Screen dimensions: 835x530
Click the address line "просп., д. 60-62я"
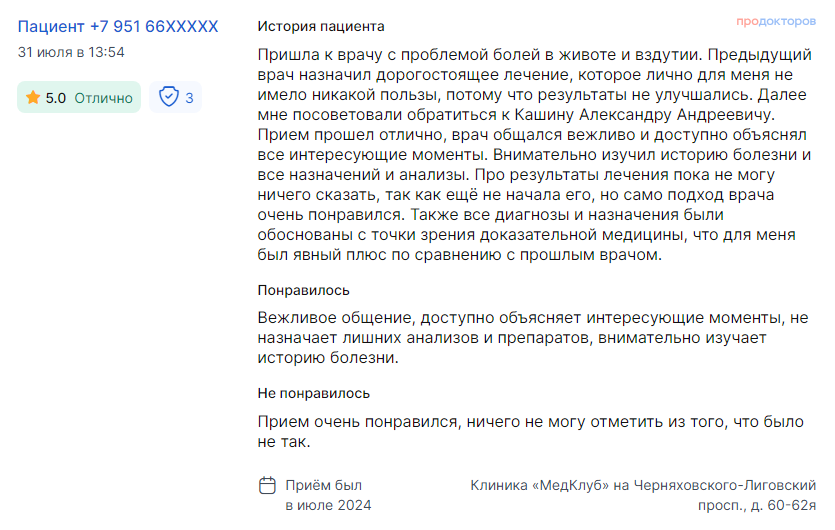[x=757, y=505]
